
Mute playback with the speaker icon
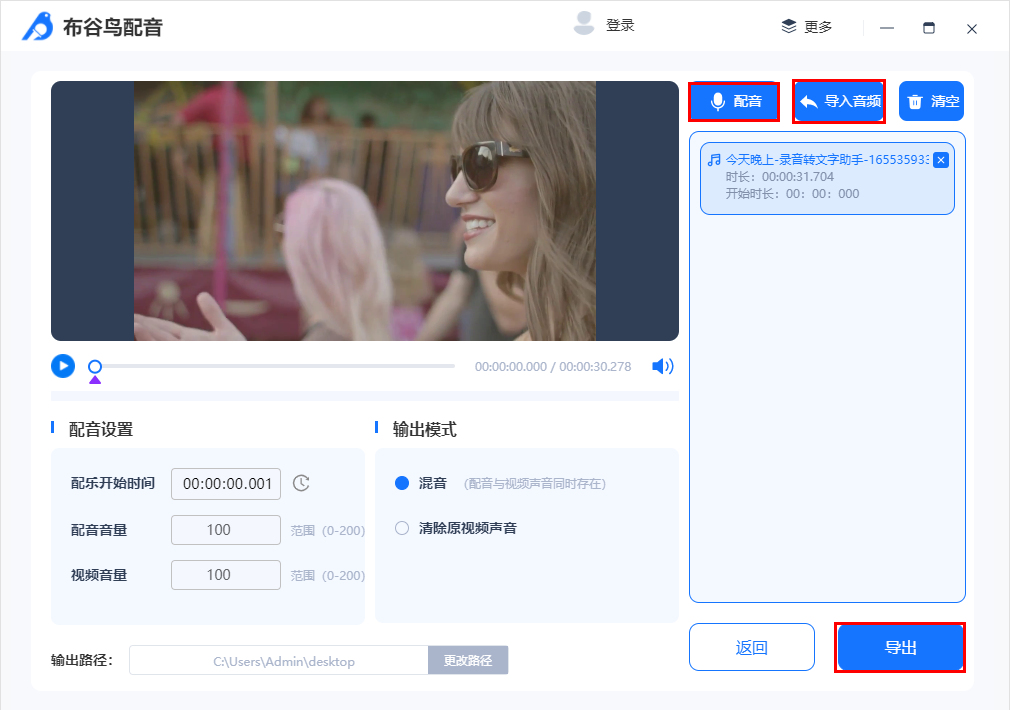[661, 366]
